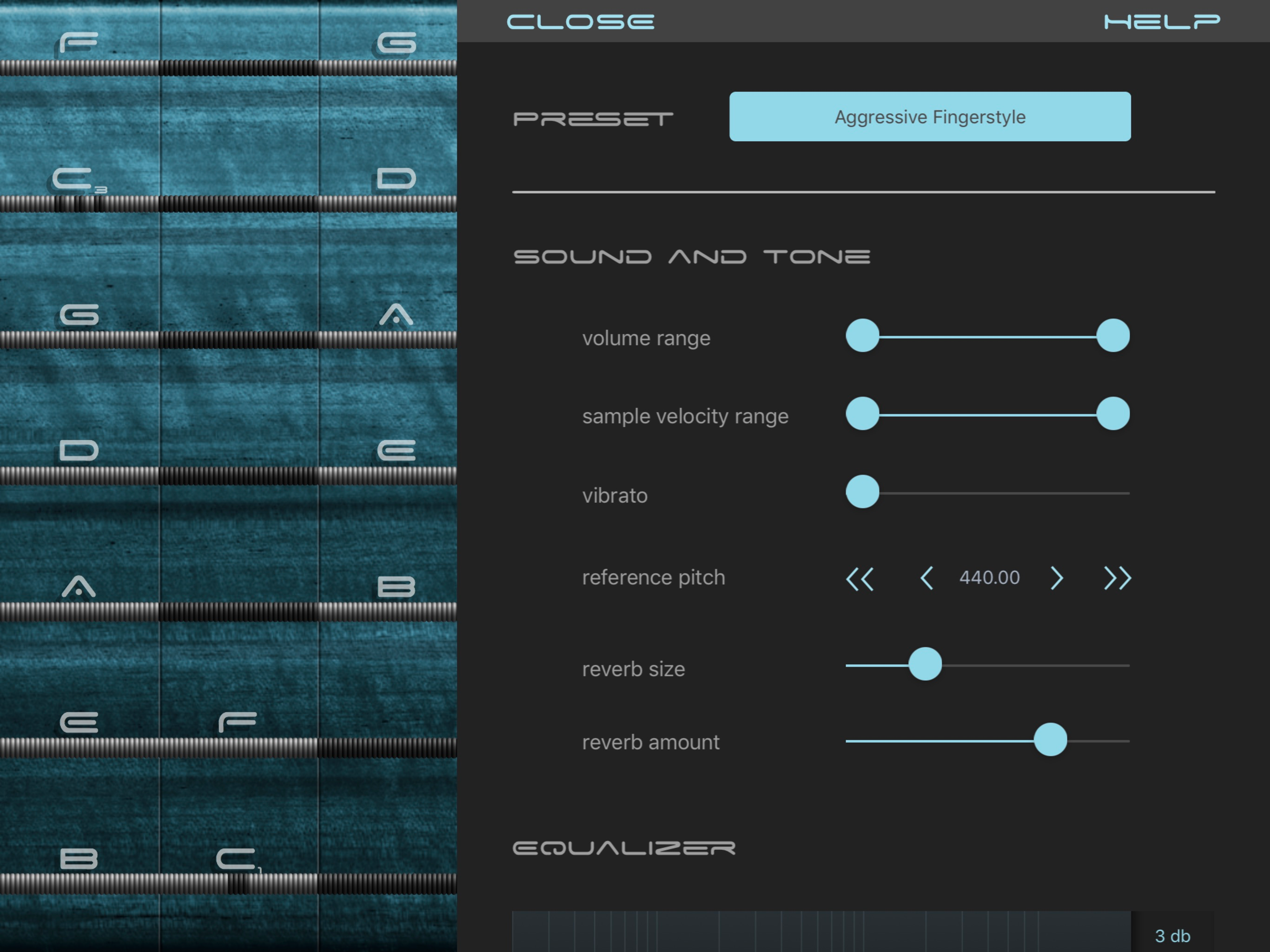Click the reverb amount label
The width and height of the screenshot is (1270, 952).
[x=650, y=742]
